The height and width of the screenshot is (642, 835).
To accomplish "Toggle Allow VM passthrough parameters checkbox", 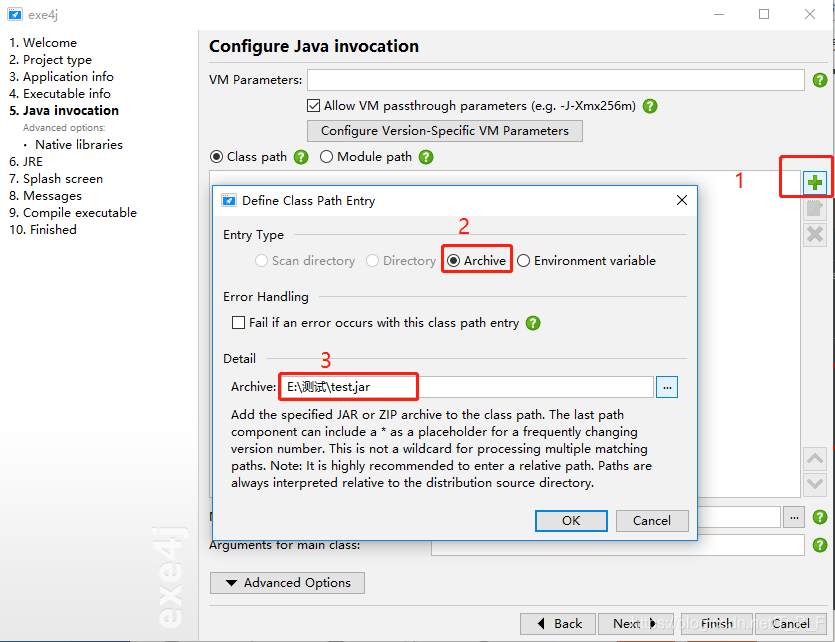I will (x=313, y=106).
